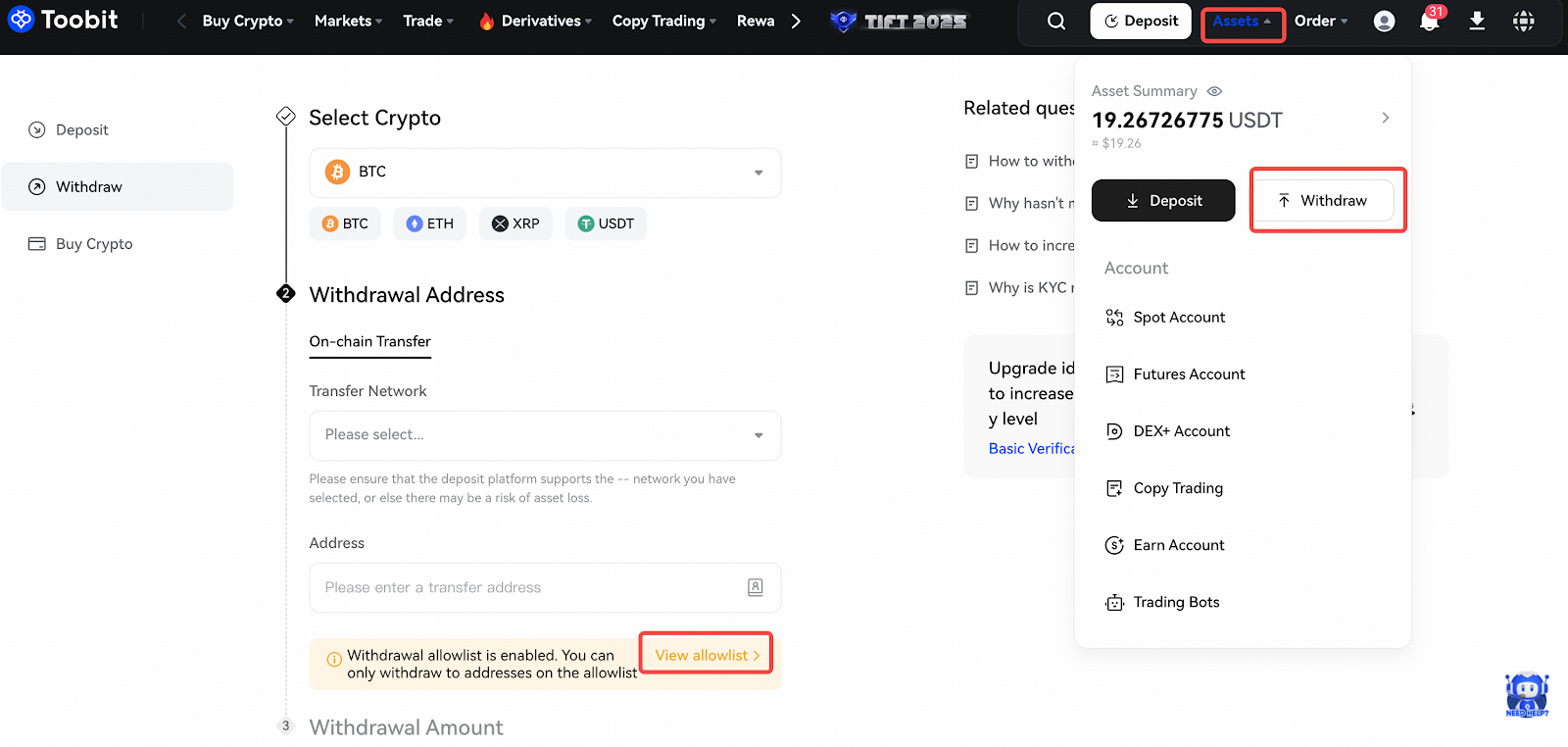Open Deposit in left sidebar
This screenshot has height=747, width=1568.
click(118, 129)
